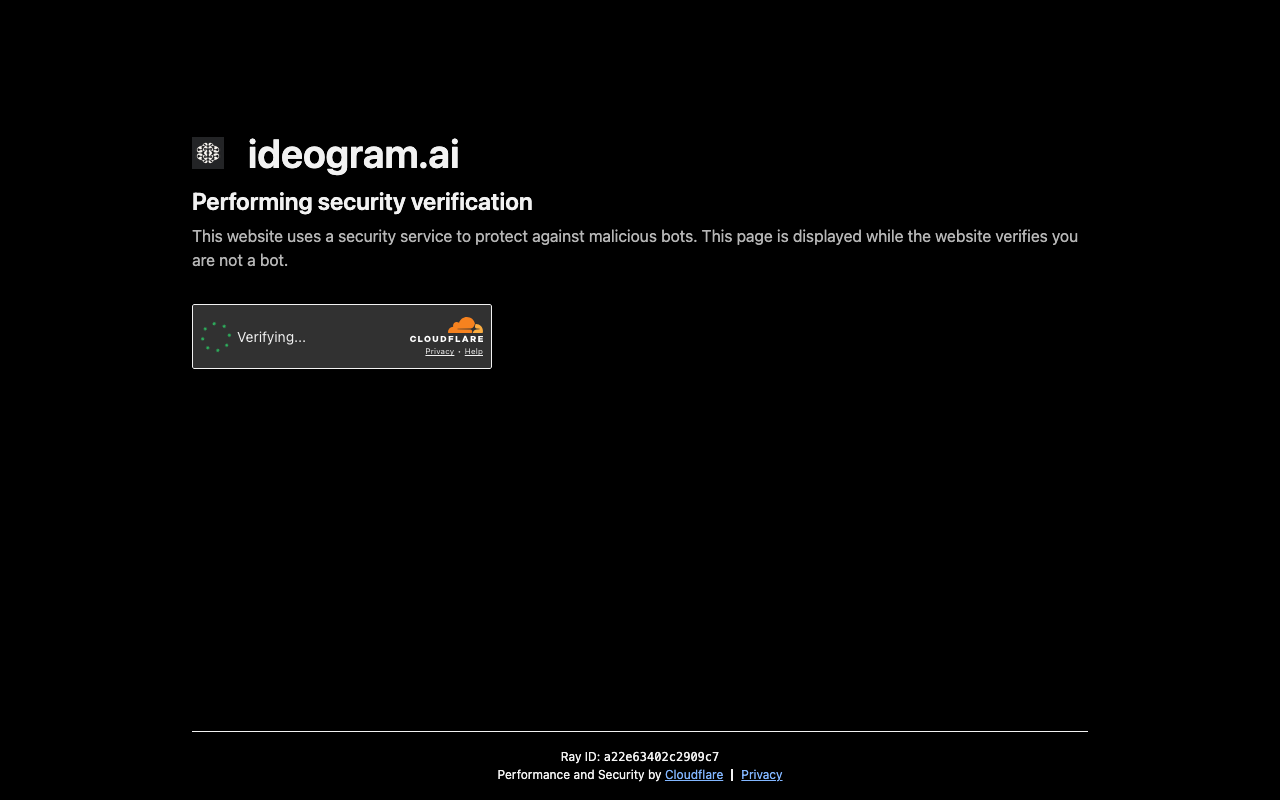Click the green verifying spinner icon
The height and width of the screenshot is (800, 1280).
(x=216, y=337)
